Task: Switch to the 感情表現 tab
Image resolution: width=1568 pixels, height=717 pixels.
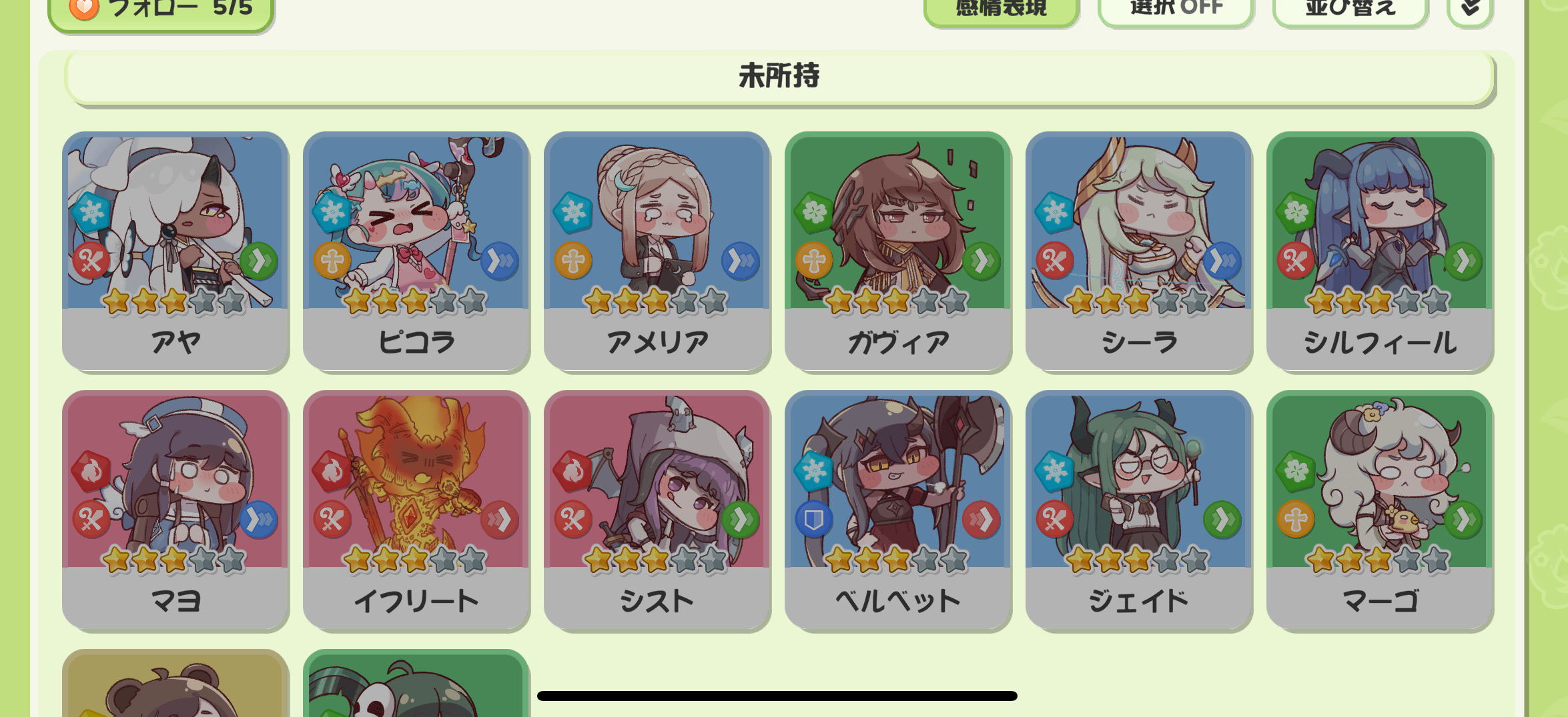Action: pos(1001,9)
